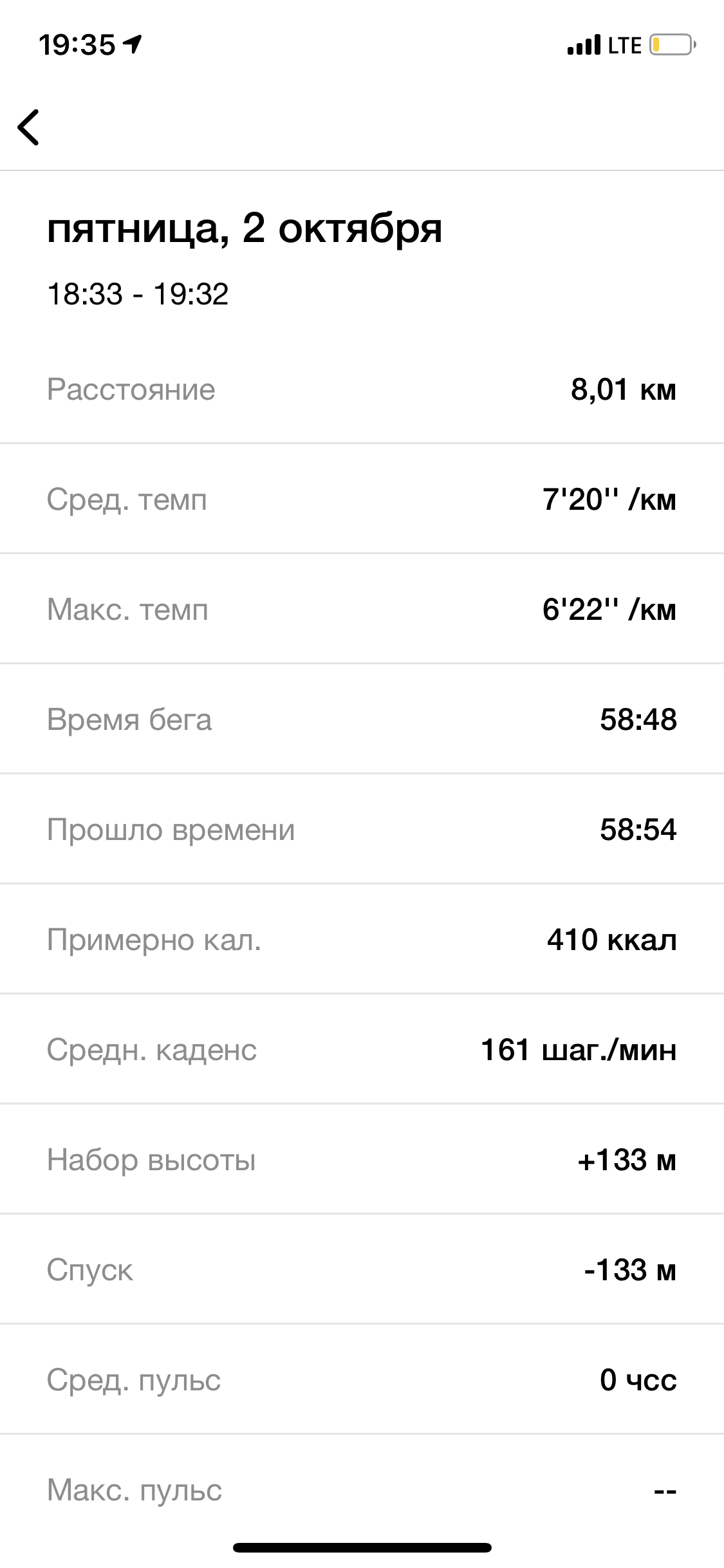Tap the -133 м descent value

[x=629, y=1270]
